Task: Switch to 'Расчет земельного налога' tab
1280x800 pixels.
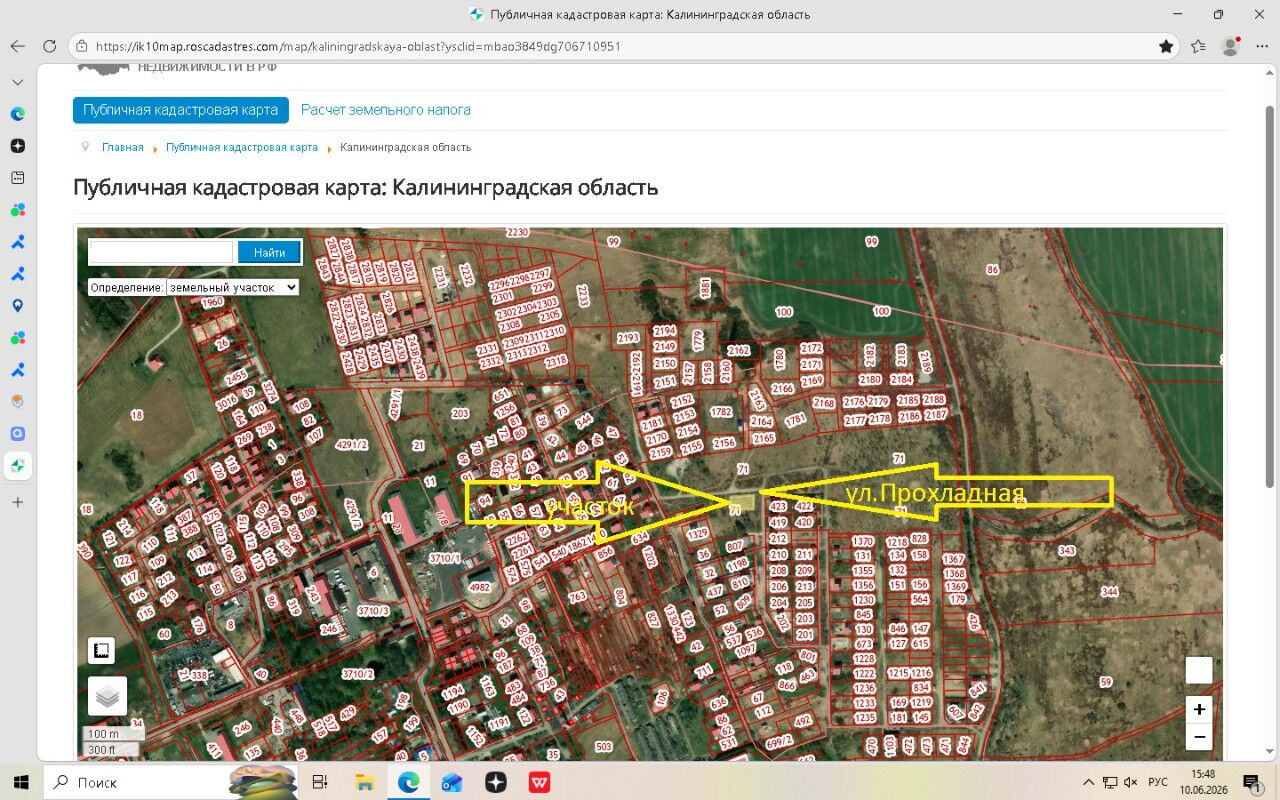Action: pos(386,110)
